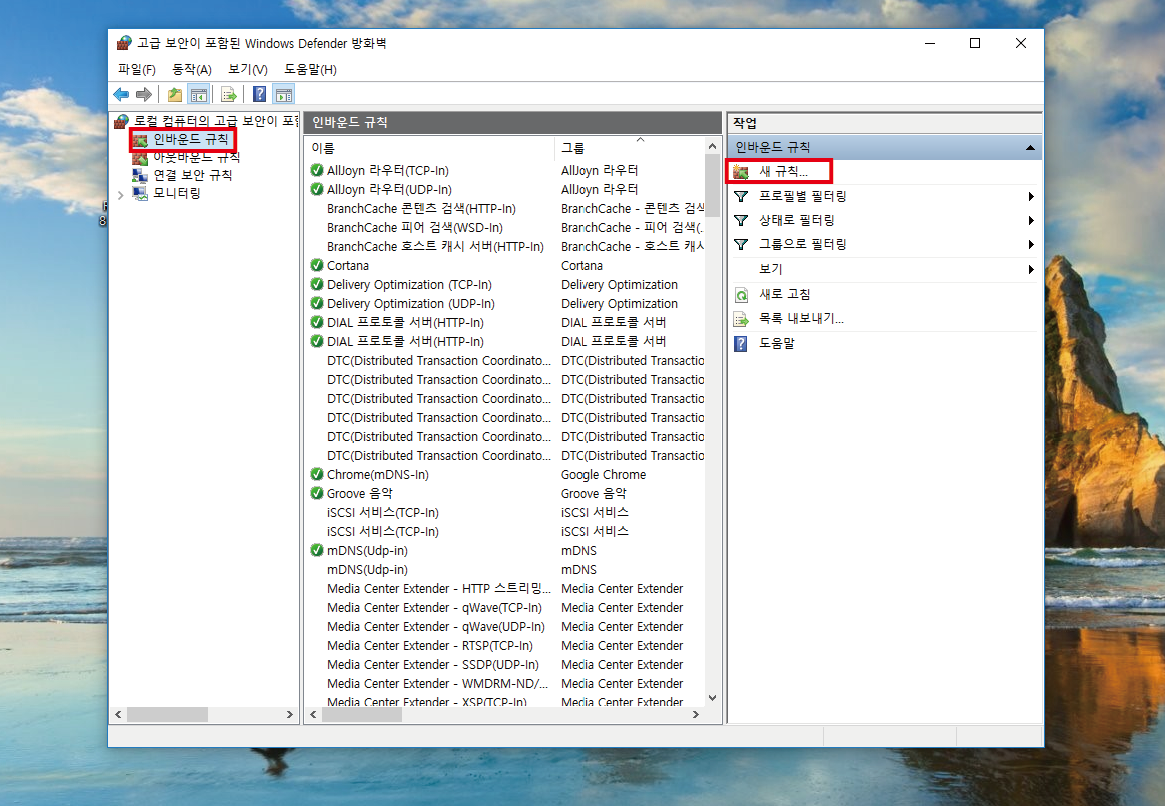Screen dimensions: 1165x806
Task: Click the Up one level folder icon
Action: click(175, 94)
